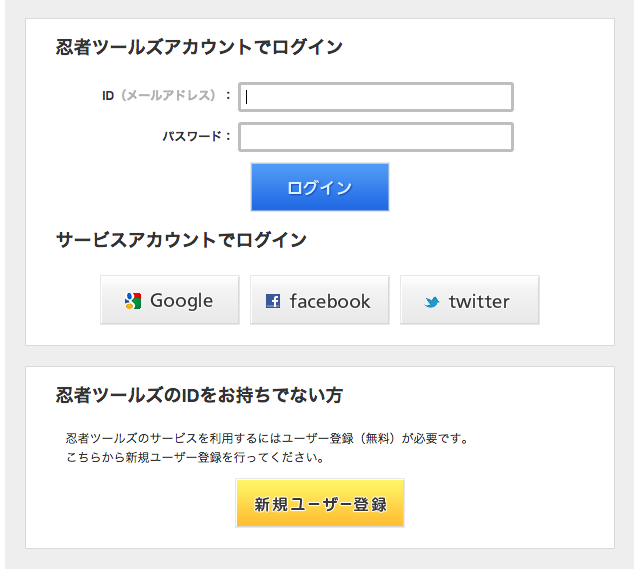Select heading 忍者ツールズのIDをお持ちでない方
Image resolution: width=634 pixels, height=569 pixels.
tap(199, 395)
